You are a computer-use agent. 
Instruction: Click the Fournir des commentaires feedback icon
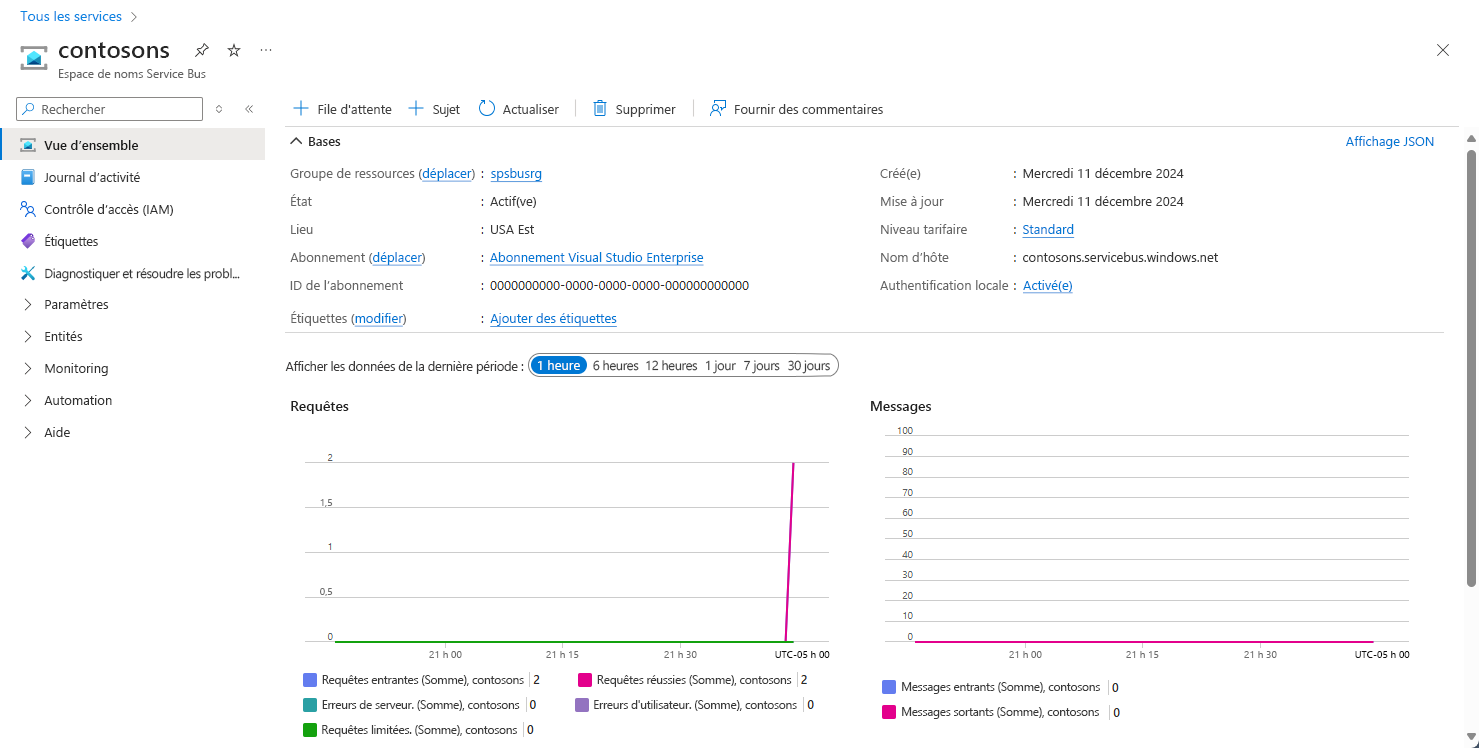click(x=718, y=109)
